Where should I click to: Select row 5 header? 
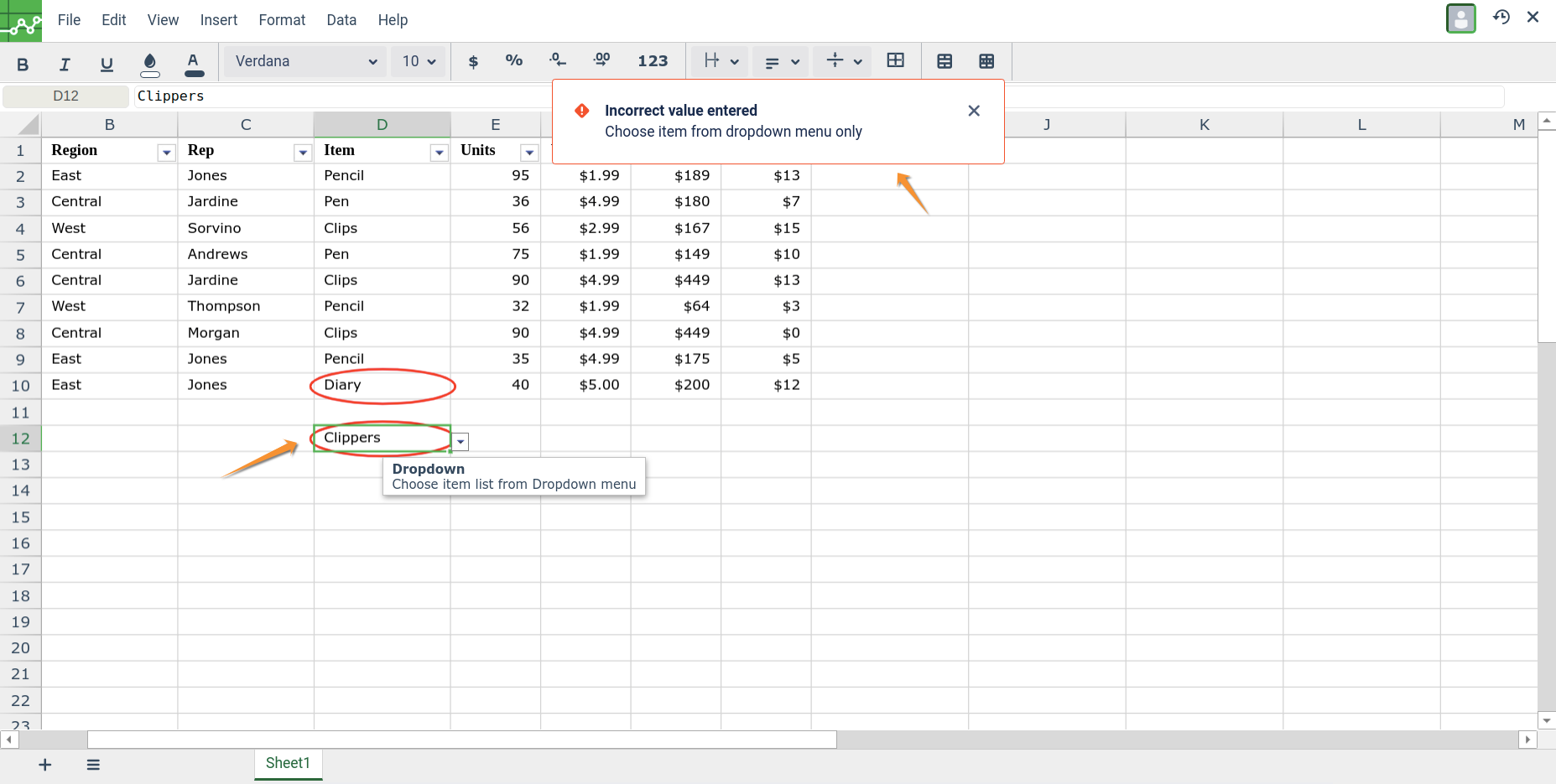click(x=21, y=255)
